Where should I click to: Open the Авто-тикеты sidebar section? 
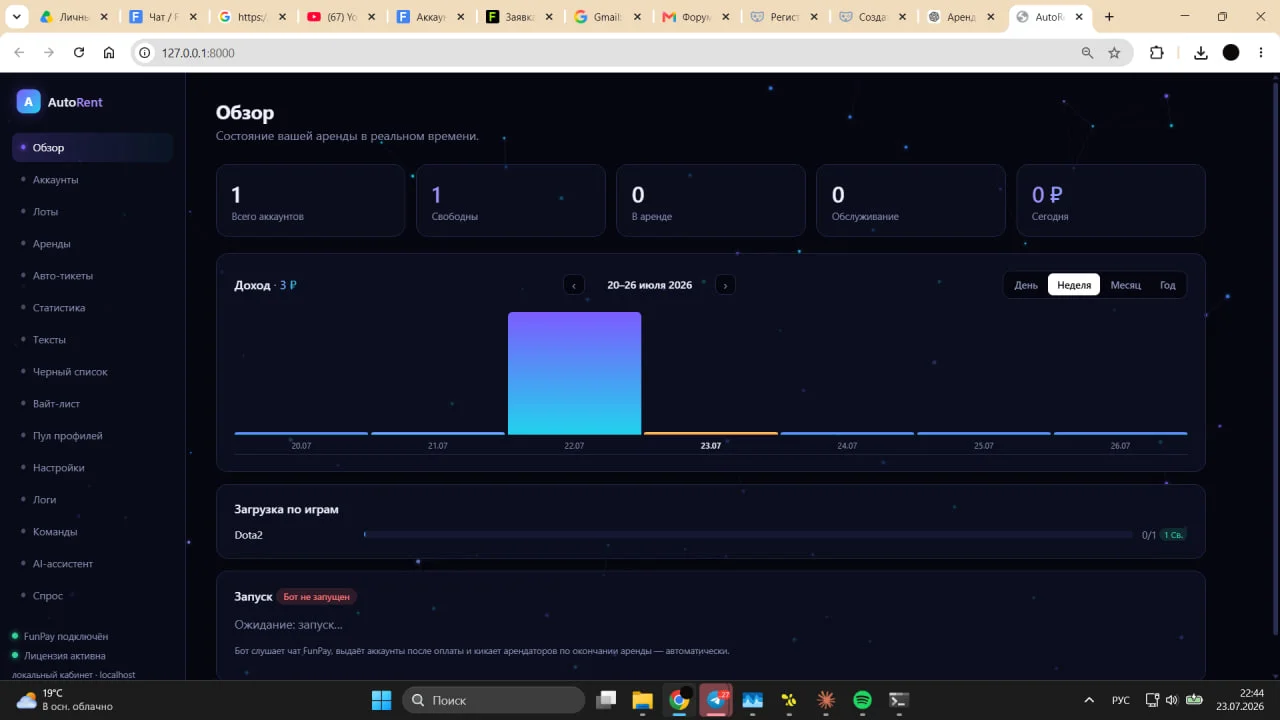(x=92, y=276)
